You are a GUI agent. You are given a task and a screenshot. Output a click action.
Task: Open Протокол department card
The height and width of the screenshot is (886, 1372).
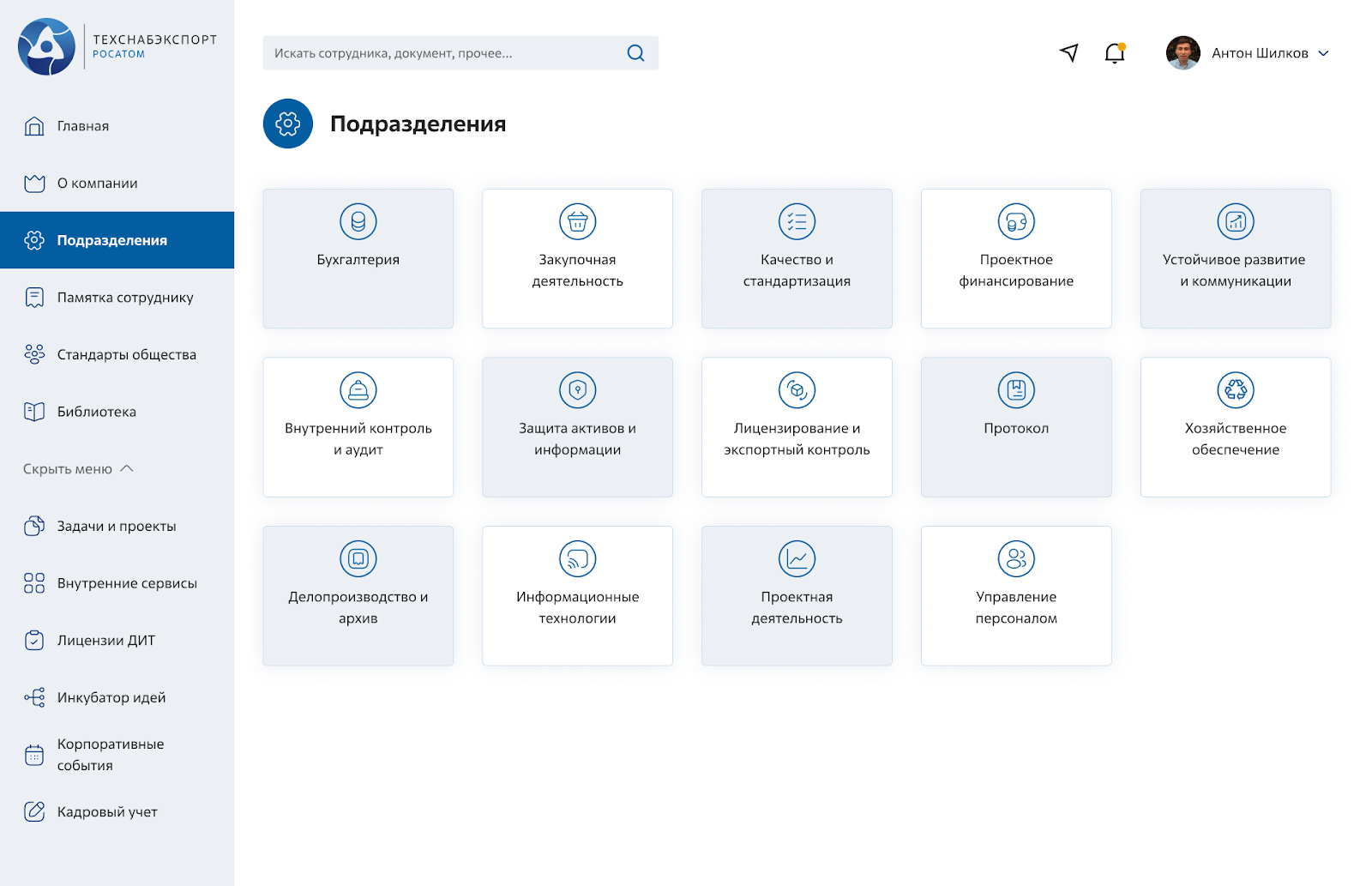1016,427
